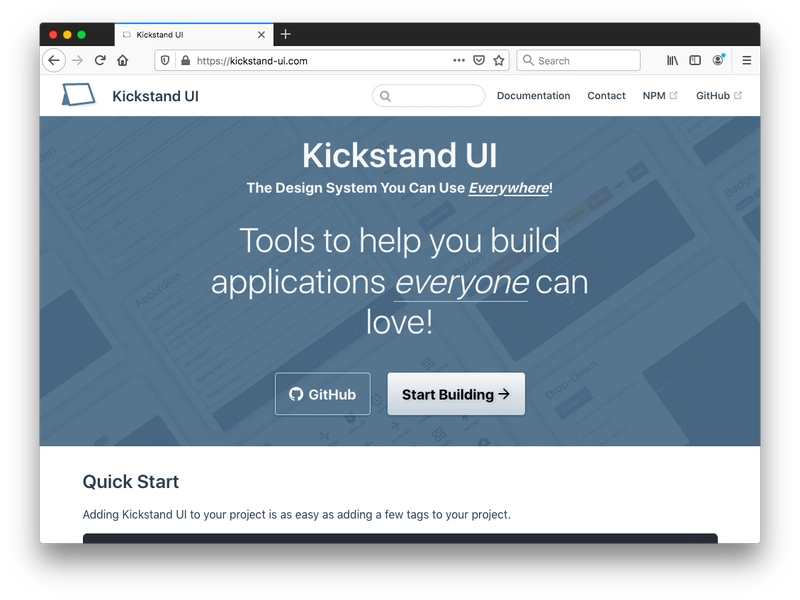This screenshot has width=800, height=600.
Task: Select the Kickstand UI browser tab
Action: coord(194,35)
